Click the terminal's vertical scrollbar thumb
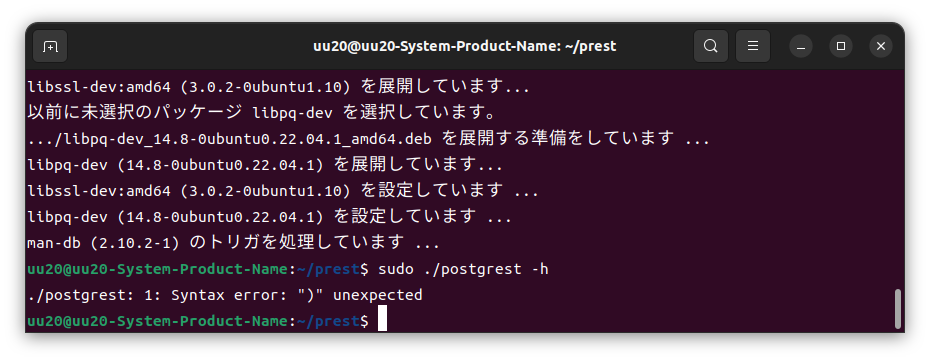The image size is (930, 361). (x=897, y=308)
